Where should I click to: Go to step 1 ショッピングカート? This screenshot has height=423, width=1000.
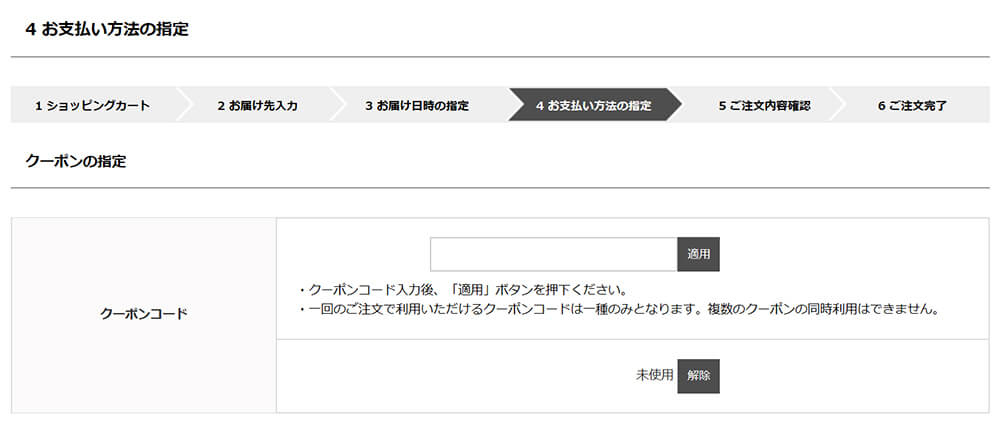click(x=92, y=106)
